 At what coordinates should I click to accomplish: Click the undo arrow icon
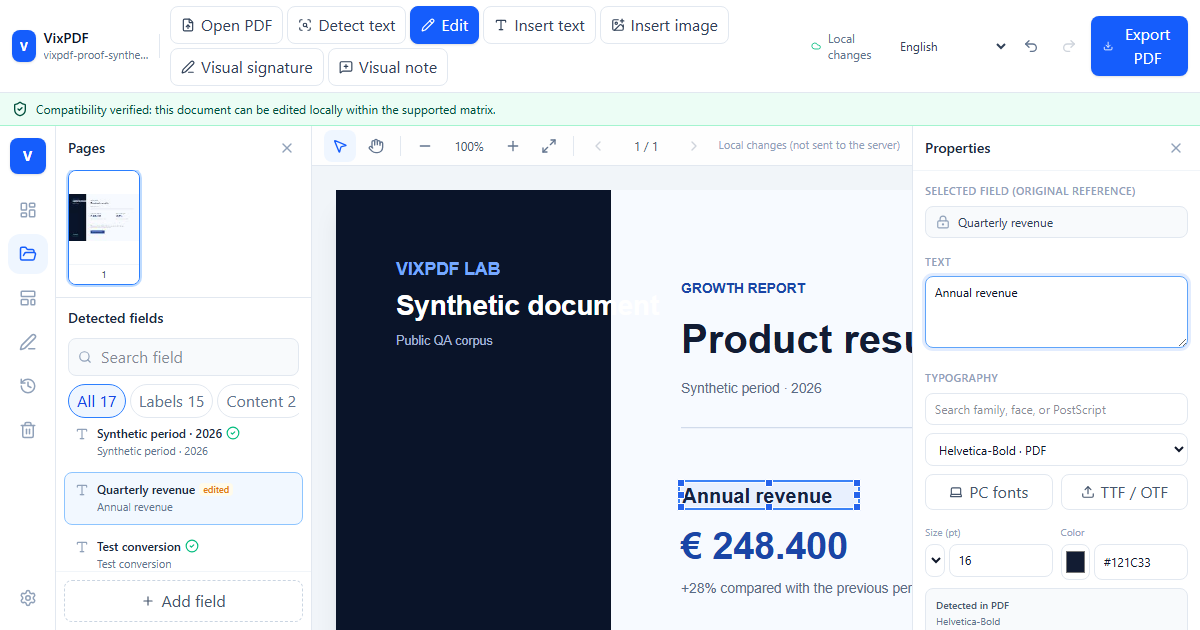1031,46
